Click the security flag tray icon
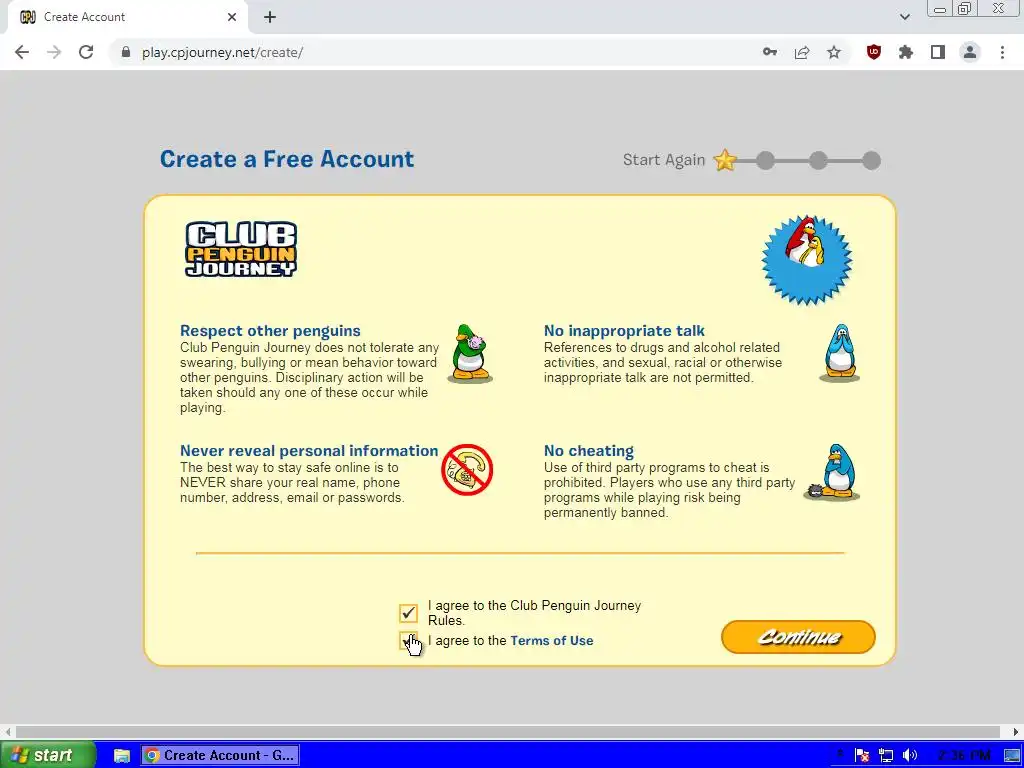The height and width of the screenshot is (768, 1024). pos(862,756)
